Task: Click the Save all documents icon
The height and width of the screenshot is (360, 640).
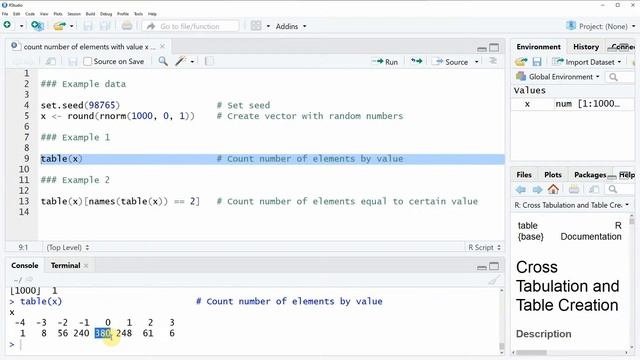Action: coord(105,26)
